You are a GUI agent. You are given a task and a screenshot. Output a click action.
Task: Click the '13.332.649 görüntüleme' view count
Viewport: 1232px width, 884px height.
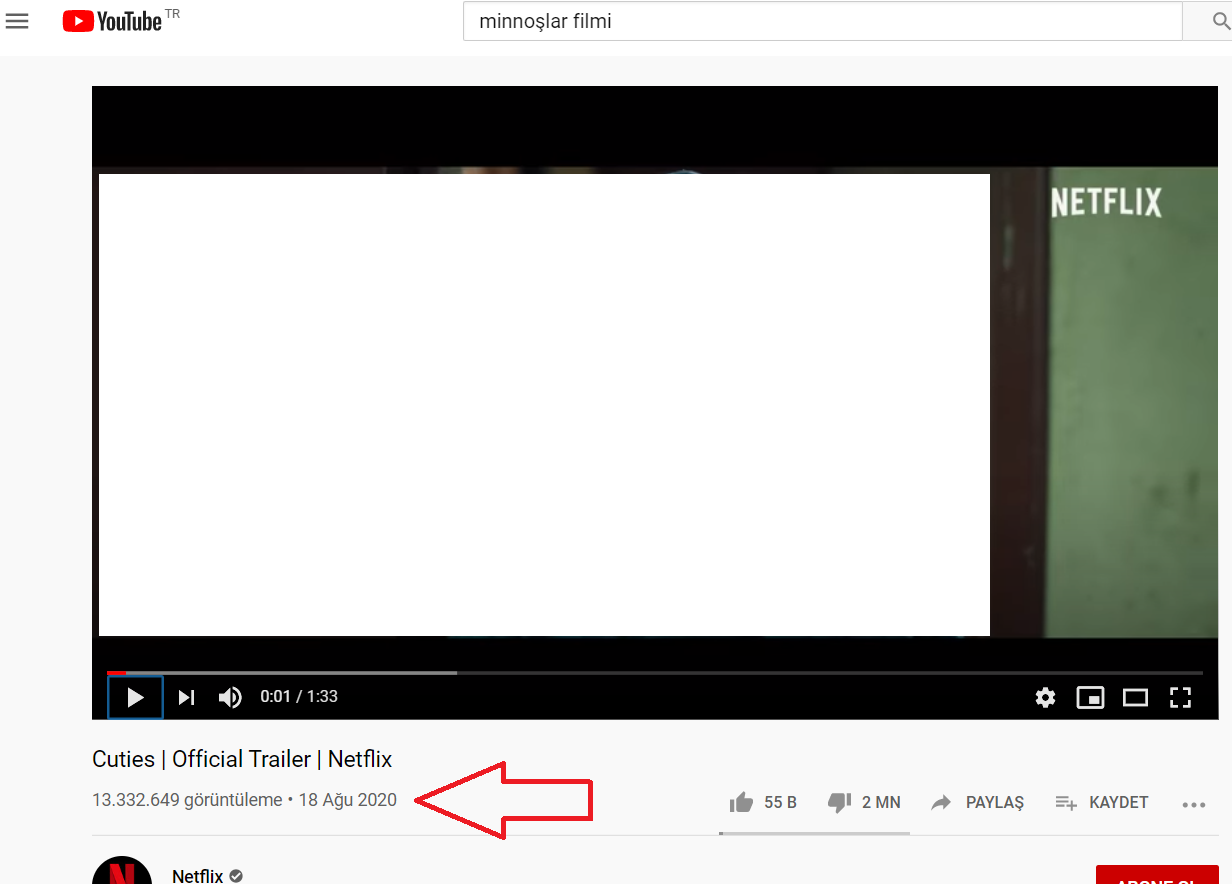187,800
